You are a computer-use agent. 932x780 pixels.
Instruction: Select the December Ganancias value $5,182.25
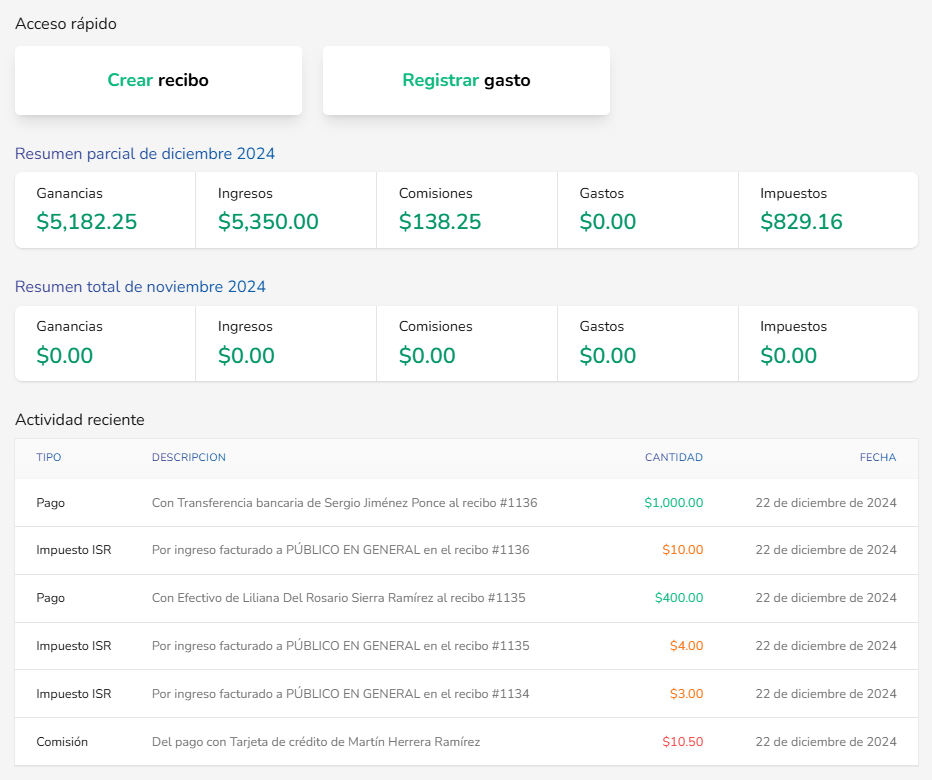coord(87,222)
